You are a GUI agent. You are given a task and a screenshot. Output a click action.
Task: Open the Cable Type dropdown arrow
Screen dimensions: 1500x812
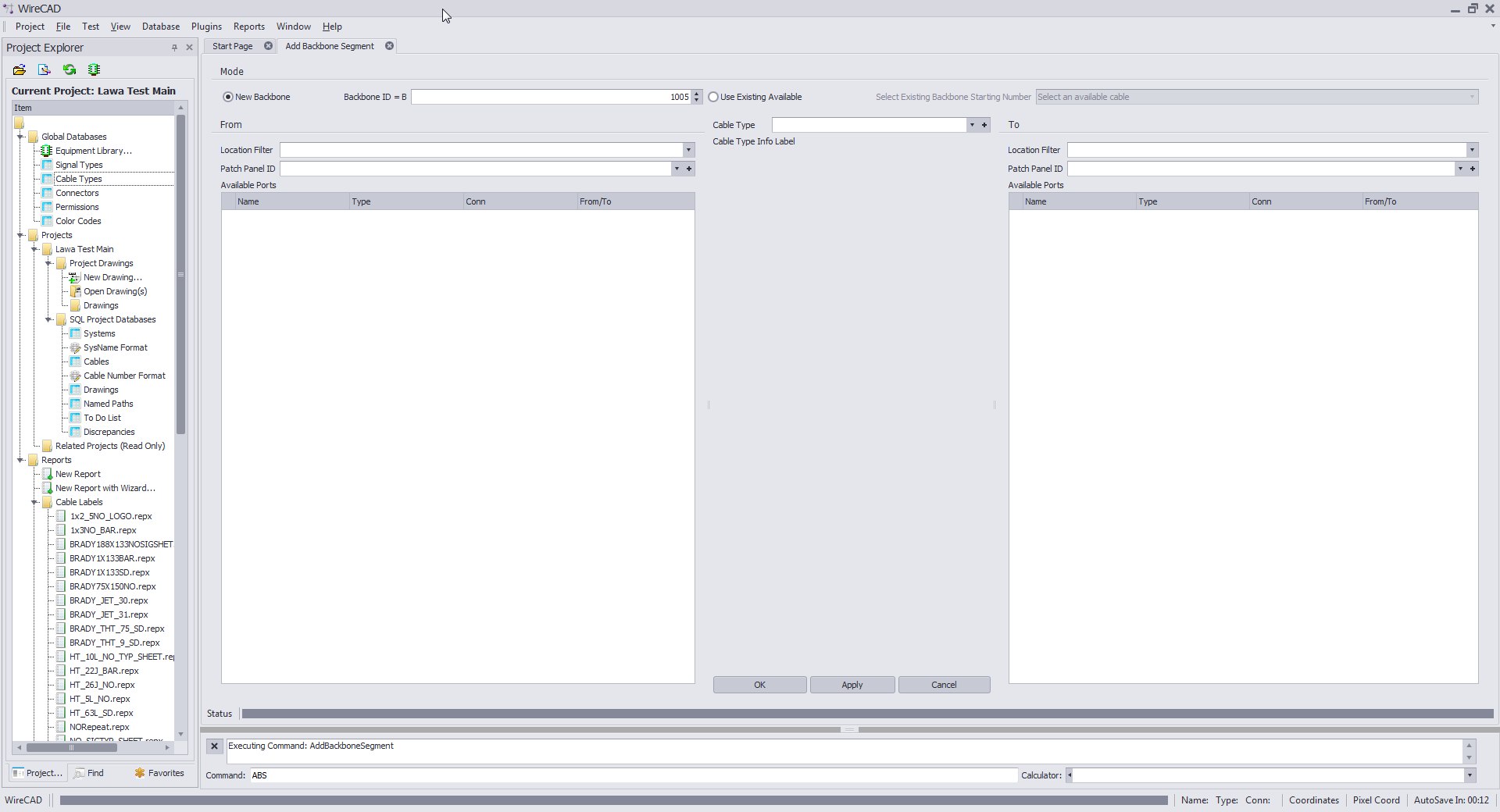pos(972,125)
